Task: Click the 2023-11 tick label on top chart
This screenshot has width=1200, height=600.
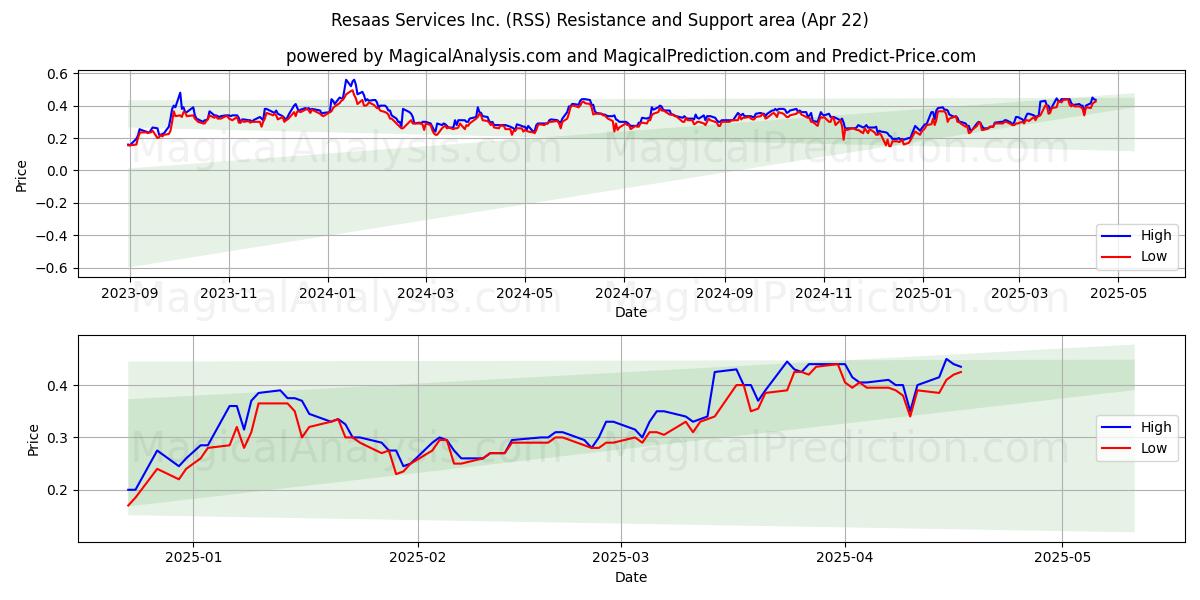Action: 229,293
